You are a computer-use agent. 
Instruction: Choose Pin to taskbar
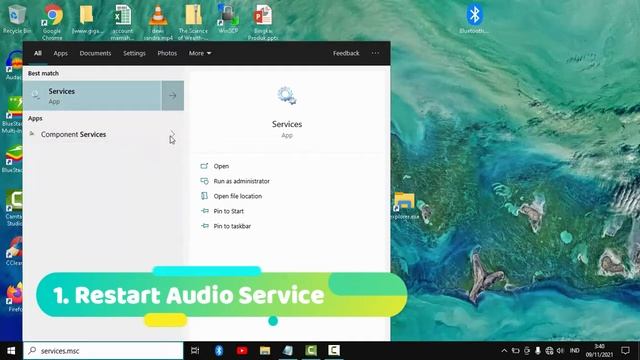click(x=232, y=226)
